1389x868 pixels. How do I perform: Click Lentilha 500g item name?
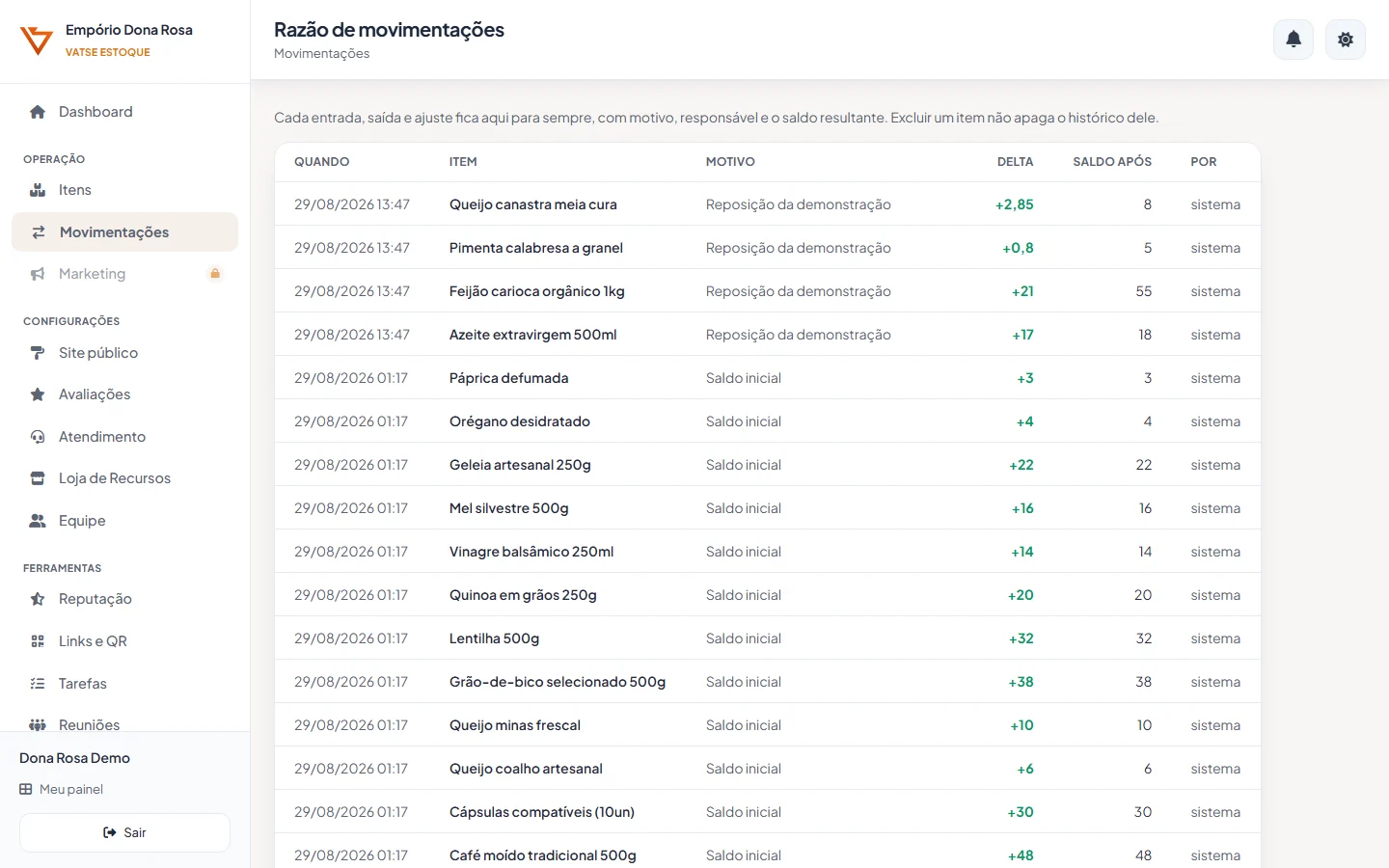[494, 638]
